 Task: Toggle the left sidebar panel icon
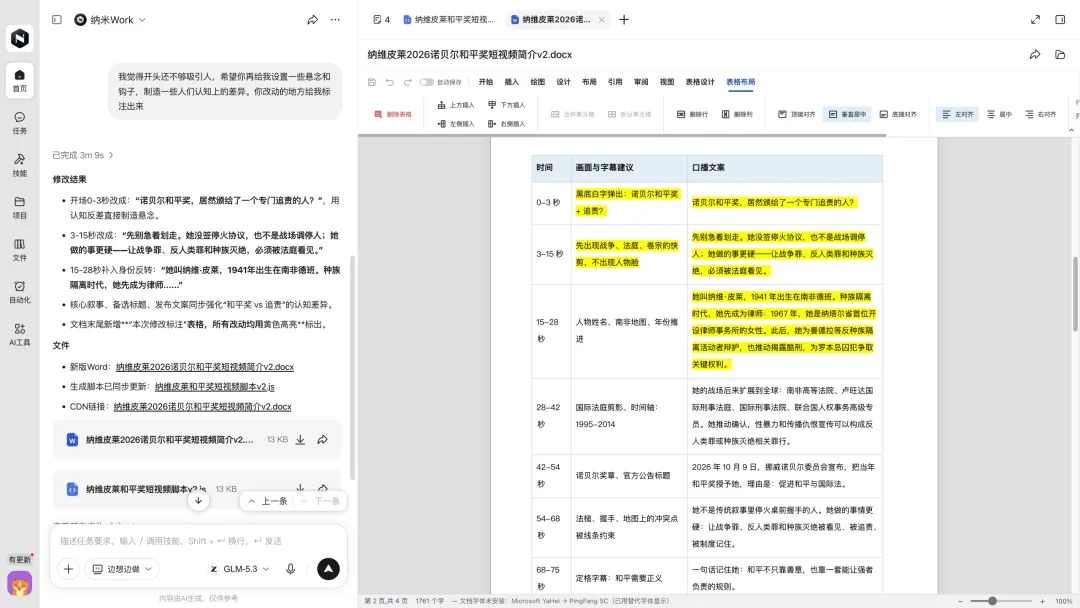point(57,20)
